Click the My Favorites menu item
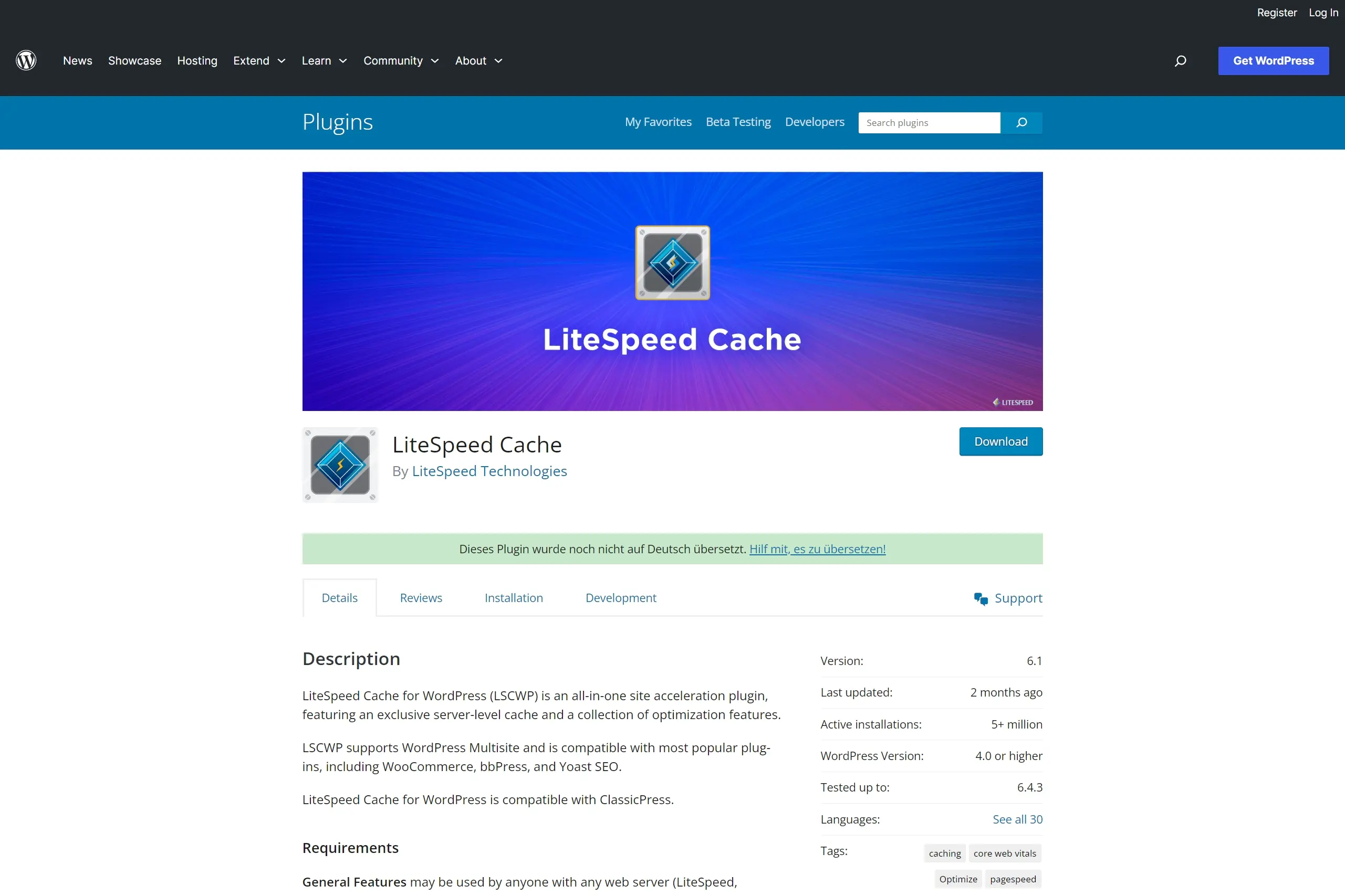 658,122
